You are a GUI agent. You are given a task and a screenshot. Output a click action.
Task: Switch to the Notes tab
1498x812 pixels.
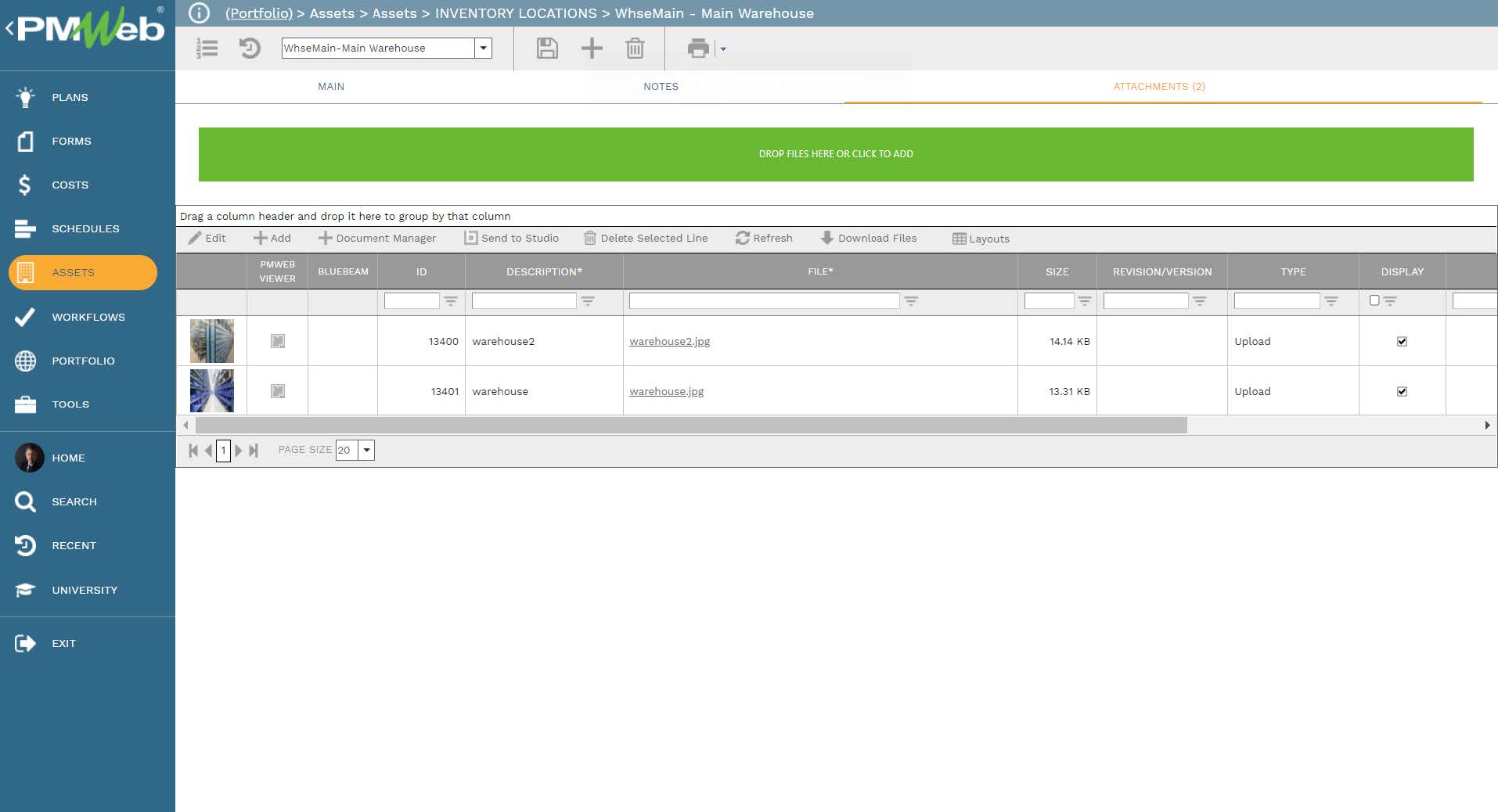[x=661, y=87]
